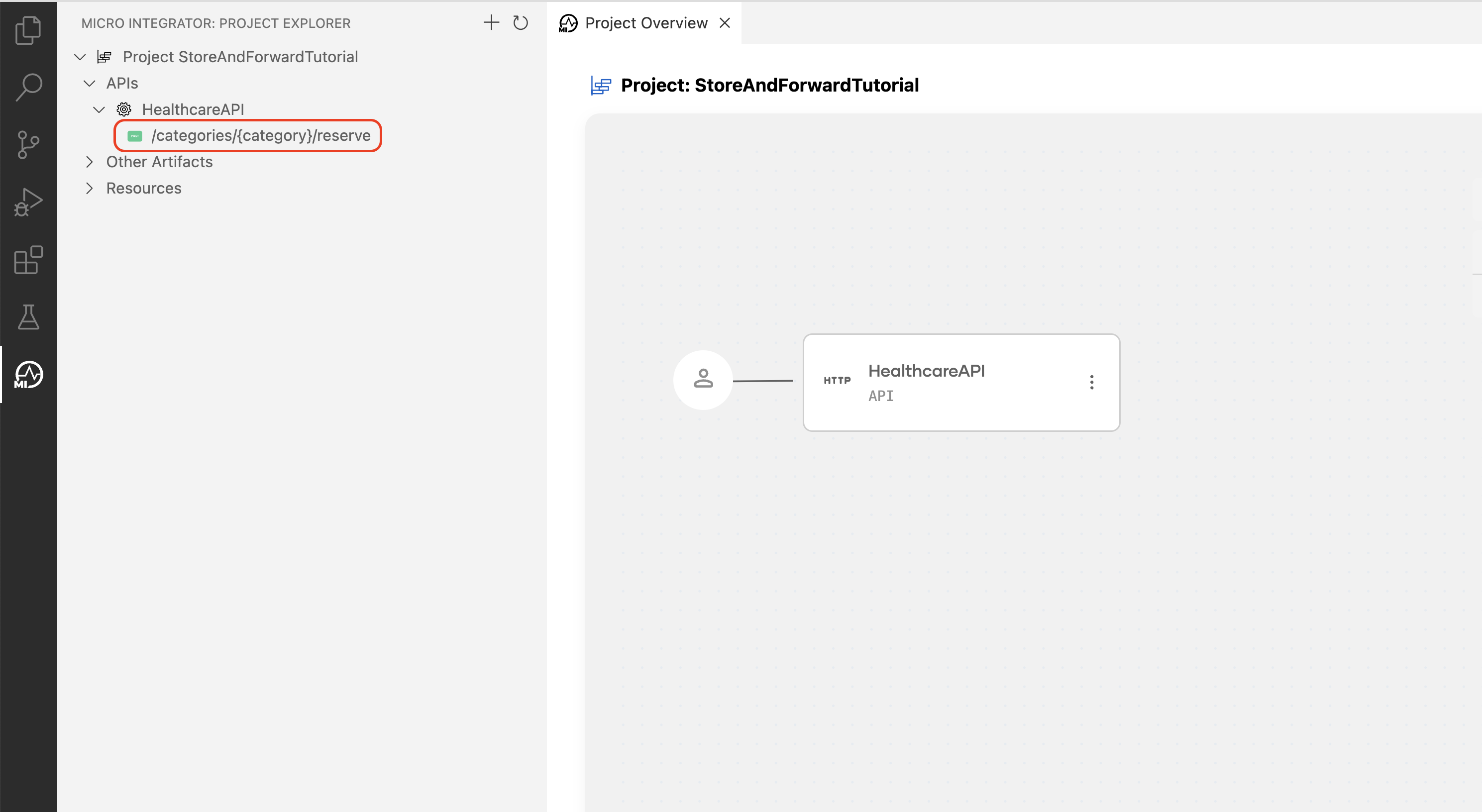Collapse the APIs folder chevron
Image resolution: width=1482 pixels, height=812 pixels.
[x=89, y=84]
